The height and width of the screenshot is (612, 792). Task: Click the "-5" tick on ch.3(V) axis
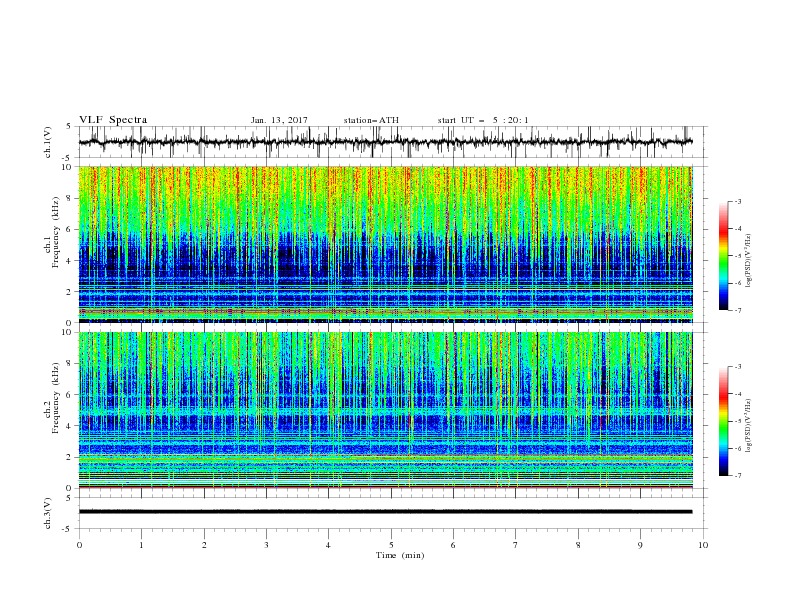(68, 529)
